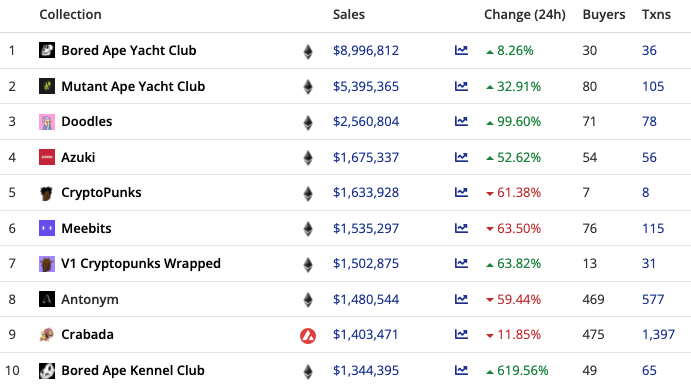Click Antonym collection thumbnail
This screenshot has width=691, height=387.
(x=47, y=299)
